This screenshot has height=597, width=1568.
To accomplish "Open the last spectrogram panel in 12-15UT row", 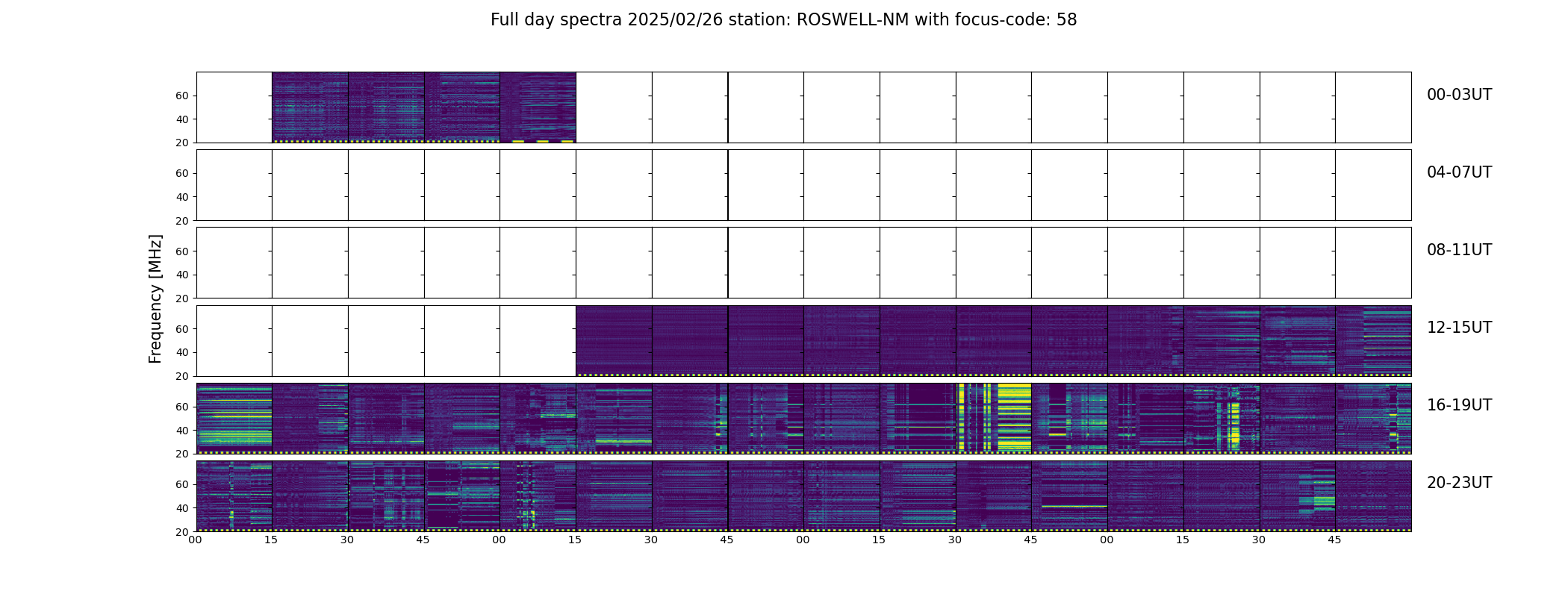I will click(1373, 340).
